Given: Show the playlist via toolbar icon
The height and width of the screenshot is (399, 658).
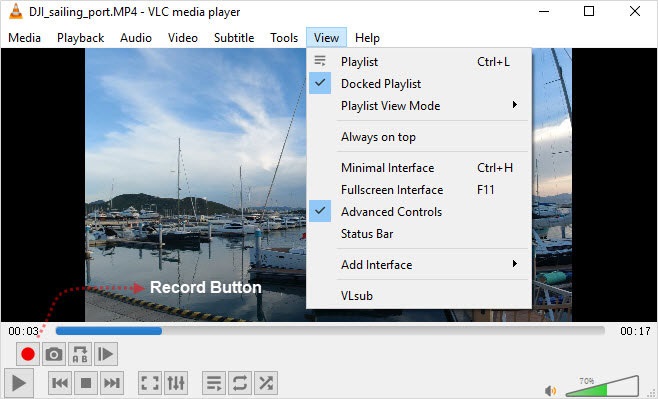Looking at the screenshot, I should pos(214,383).
